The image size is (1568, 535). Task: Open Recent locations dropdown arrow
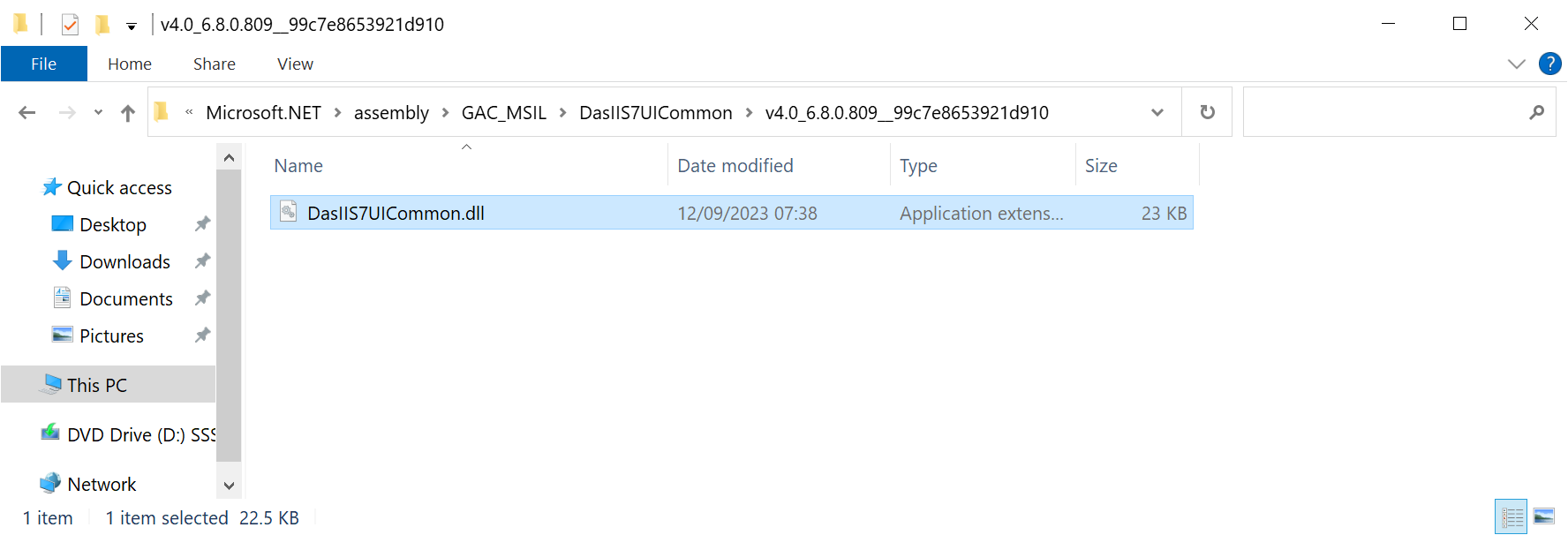point(98,113)
